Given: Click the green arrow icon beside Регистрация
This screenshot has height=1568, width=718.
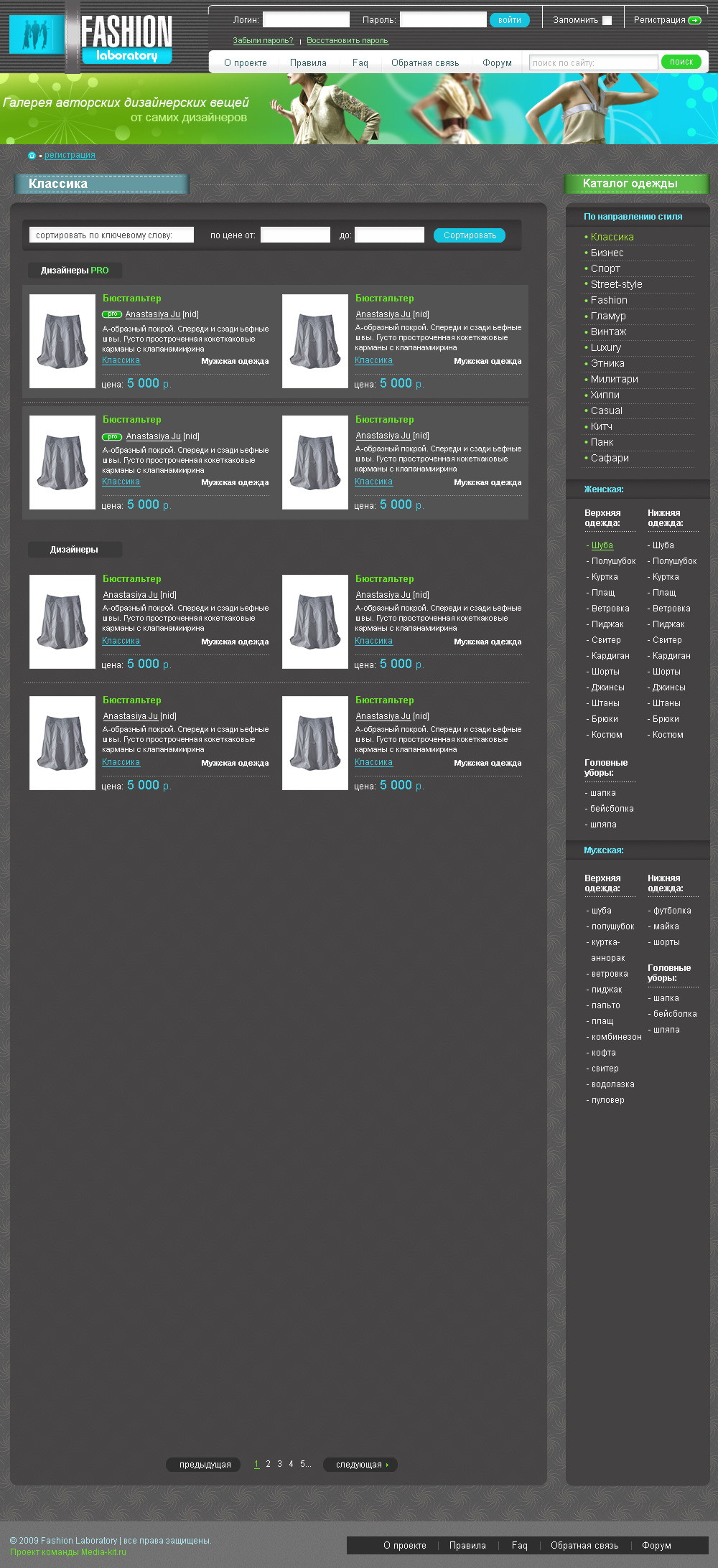Looking at the screenshot, I should (x=694, y=20).
